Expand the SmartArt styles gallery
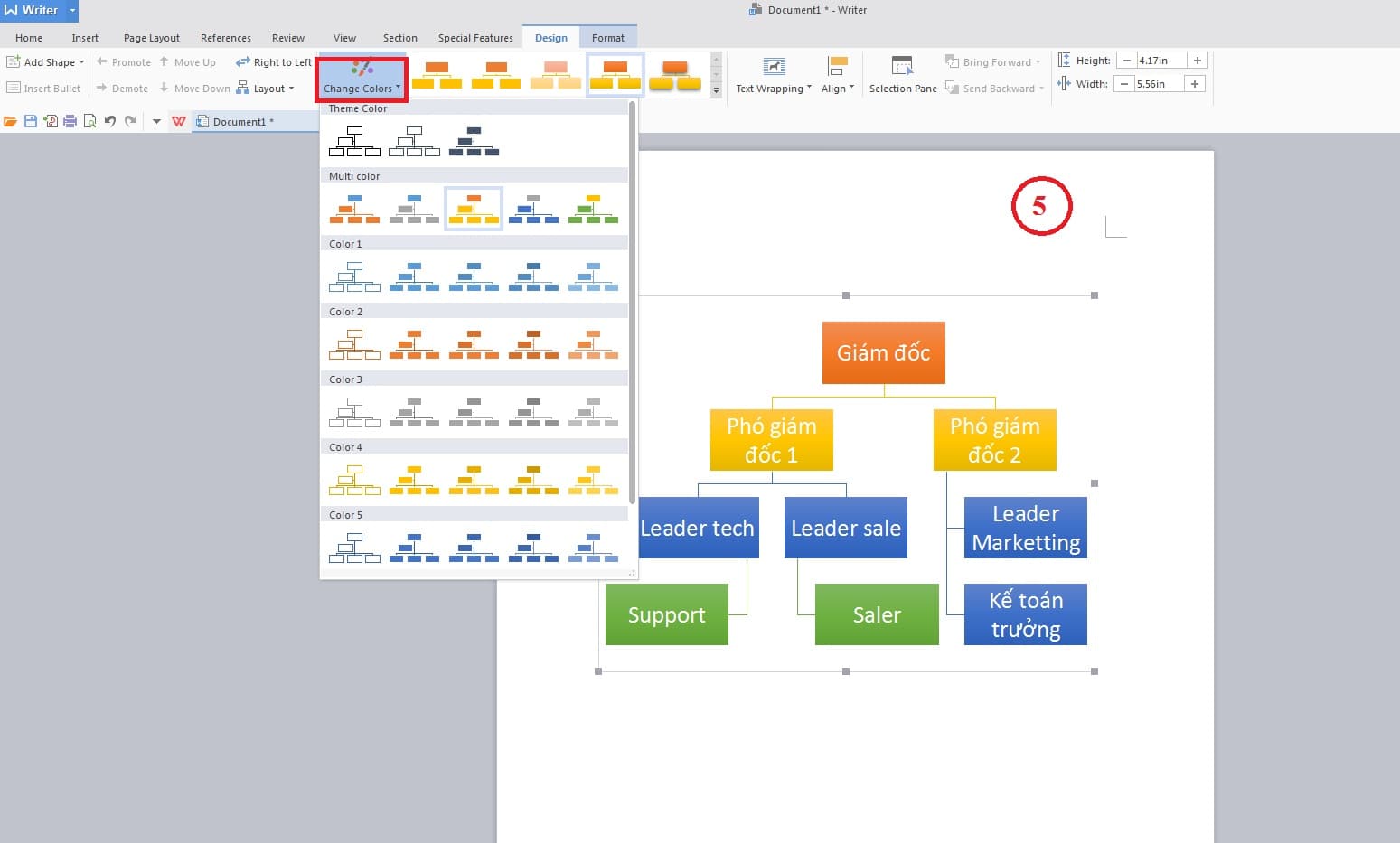 [x=716, y=90]
